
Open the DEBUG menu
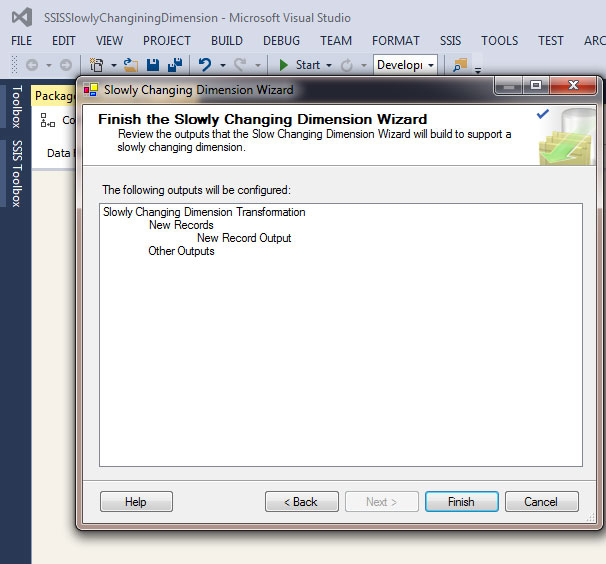click(281, 41)
